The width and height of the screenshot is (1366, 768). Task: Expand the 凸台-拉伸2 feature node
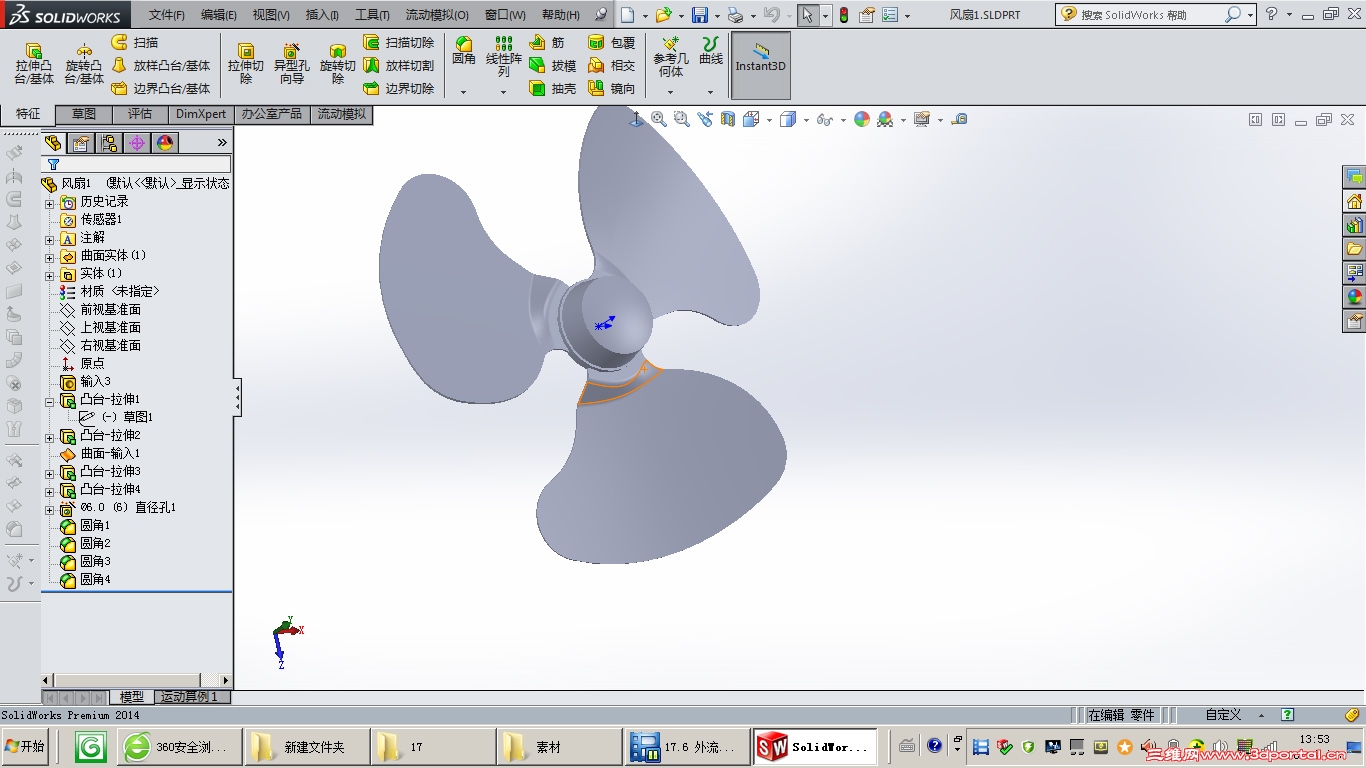pos(49,437)
